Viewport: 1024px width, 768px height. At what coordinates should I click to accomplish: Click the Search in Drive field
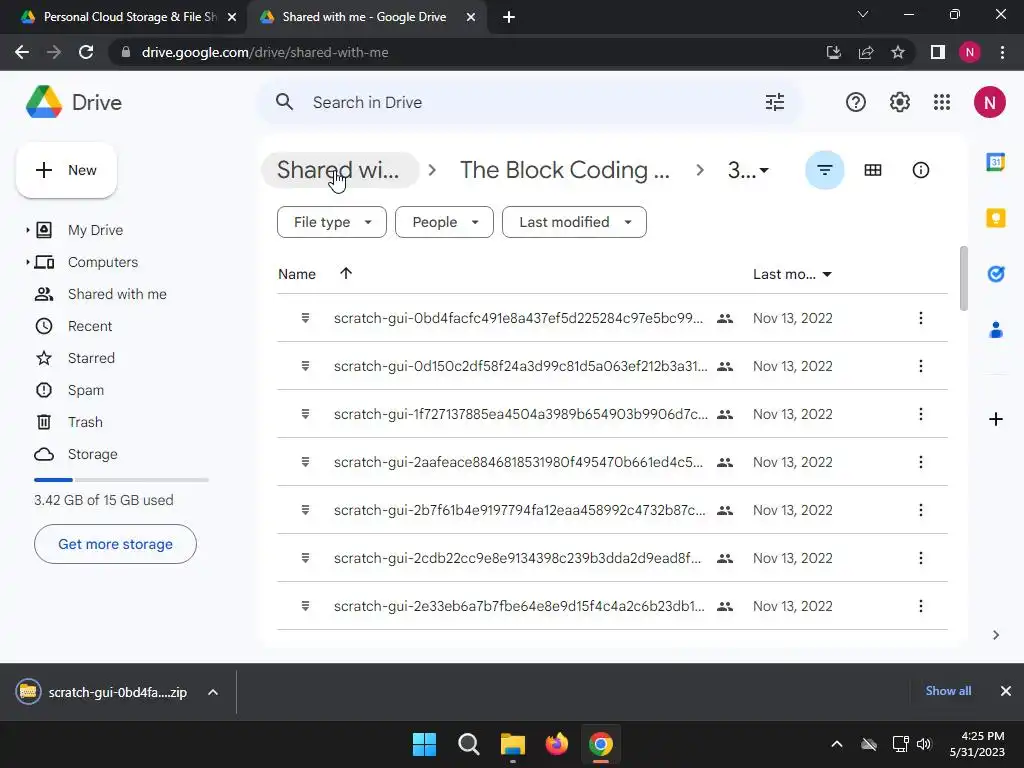tap(529, 102)
